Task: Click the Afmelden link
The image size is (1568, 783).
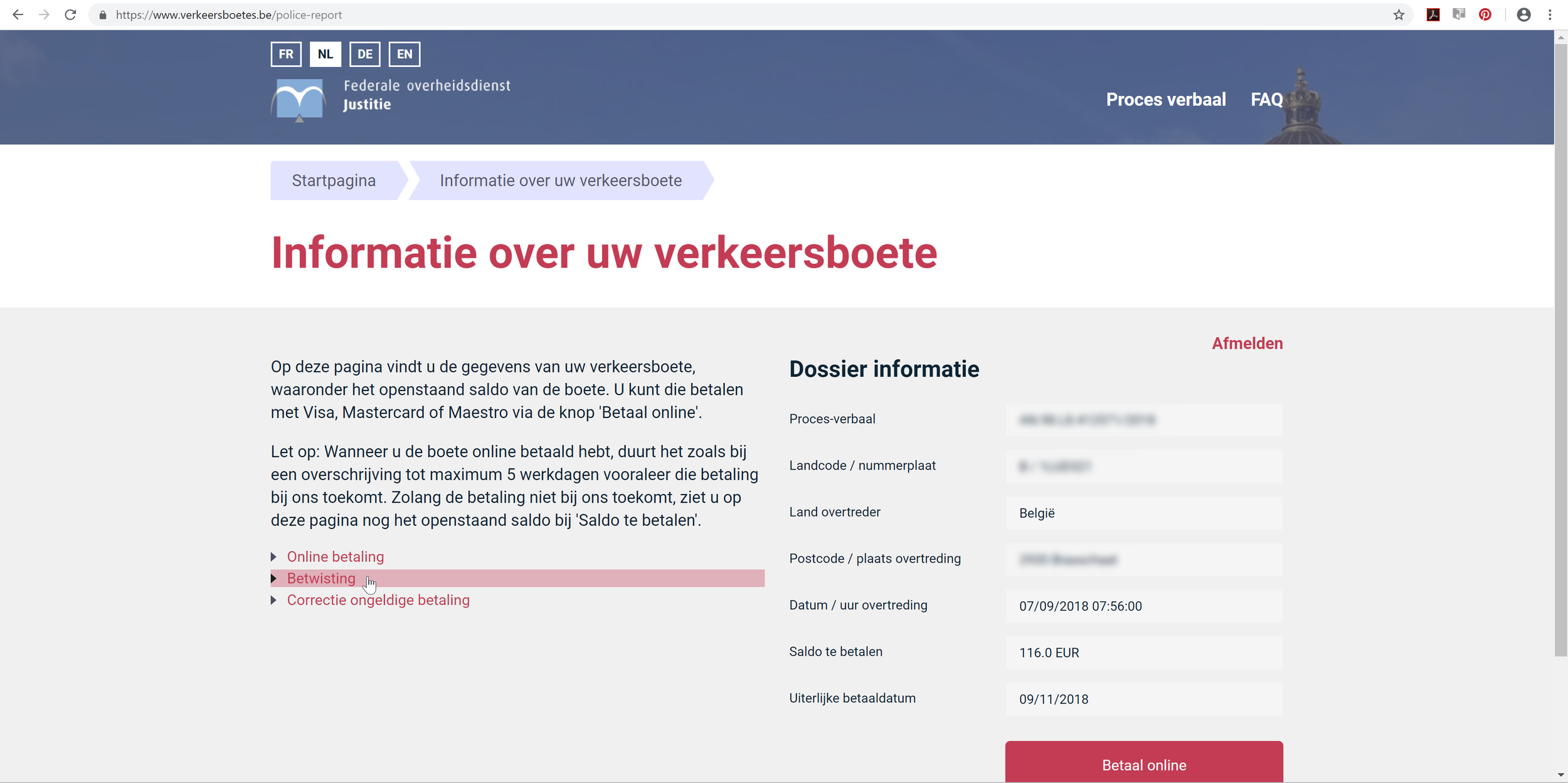Action: point(1247,344)
